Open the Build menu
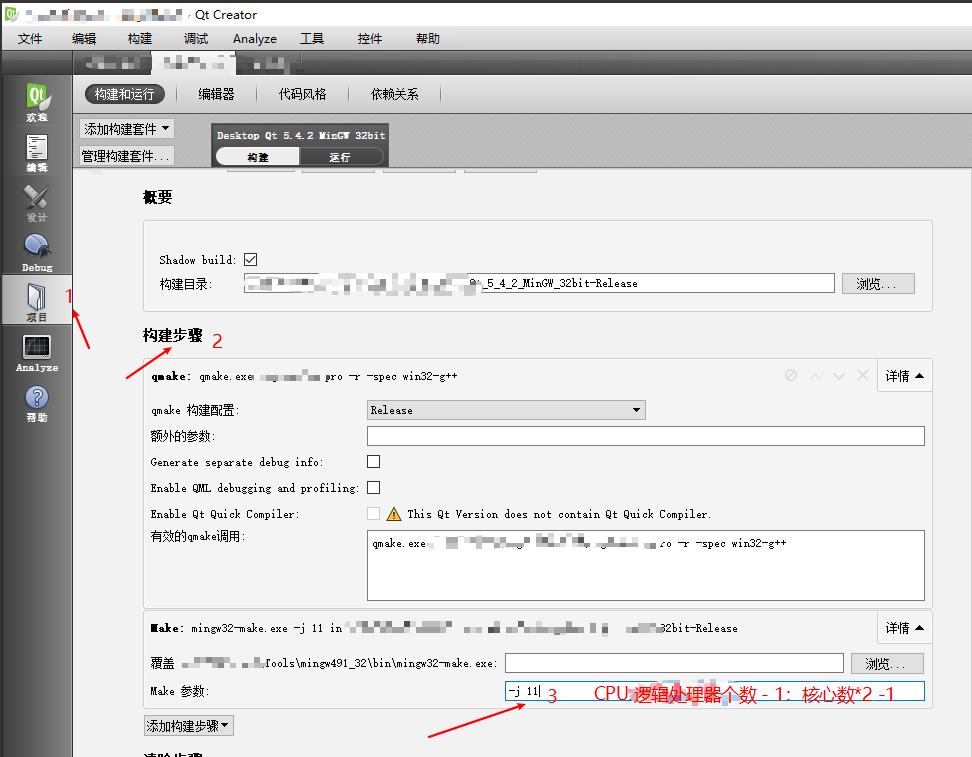Viewport: 972px width, 757px height. pyautogui.click(x=140, y=38)
